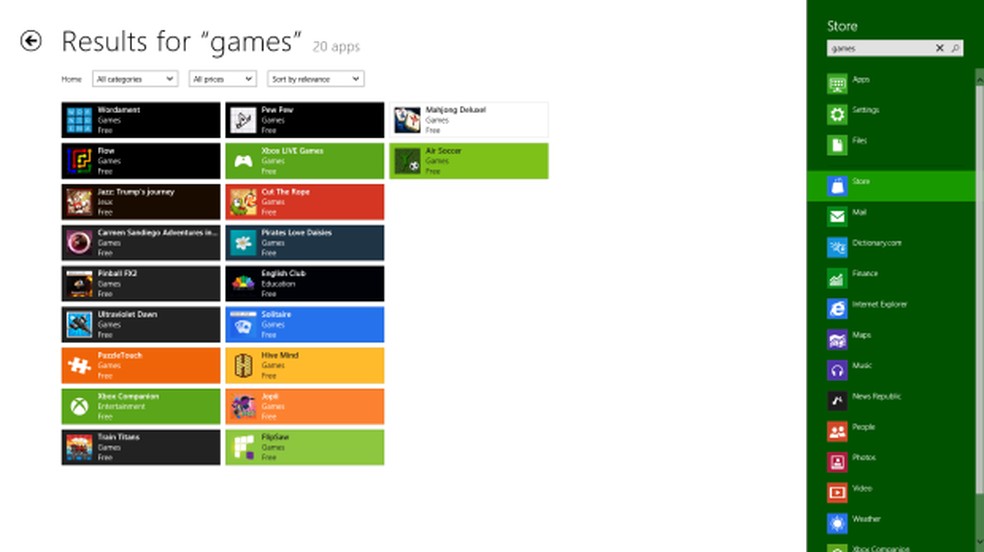Select Store in search pane
Screen dimensions: 984x552
click(x=891, y=186)
